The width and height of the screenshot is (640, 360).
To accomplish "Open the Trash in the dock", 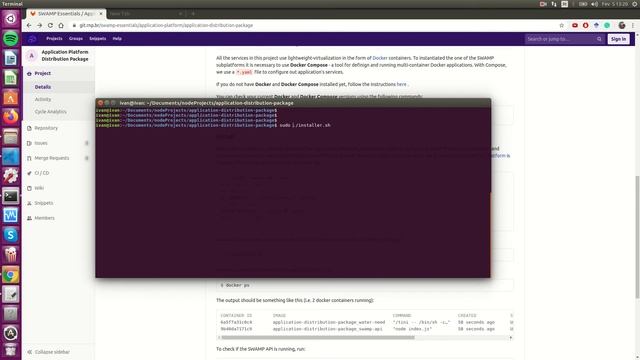I will pos(11,351).
